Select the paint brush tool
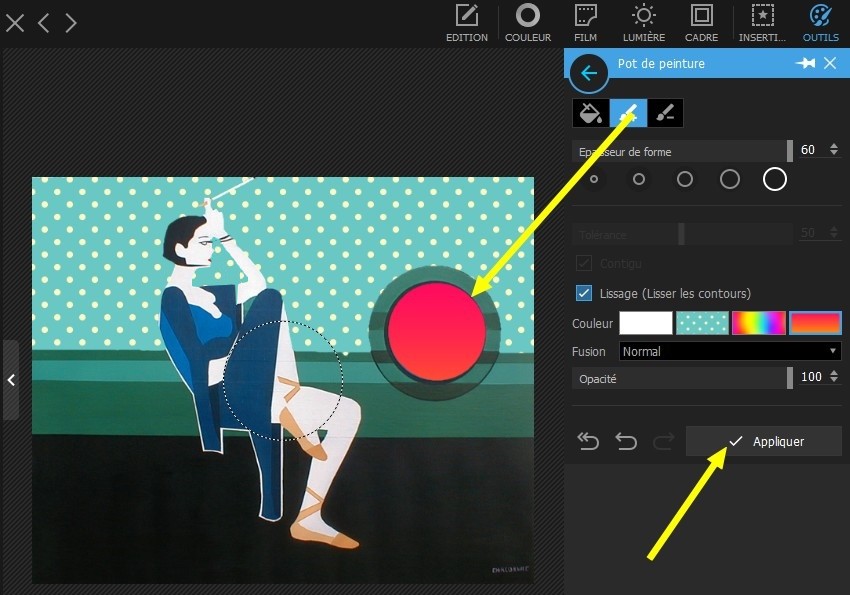This screenshot has height=595, width=850. click(628, 113)
